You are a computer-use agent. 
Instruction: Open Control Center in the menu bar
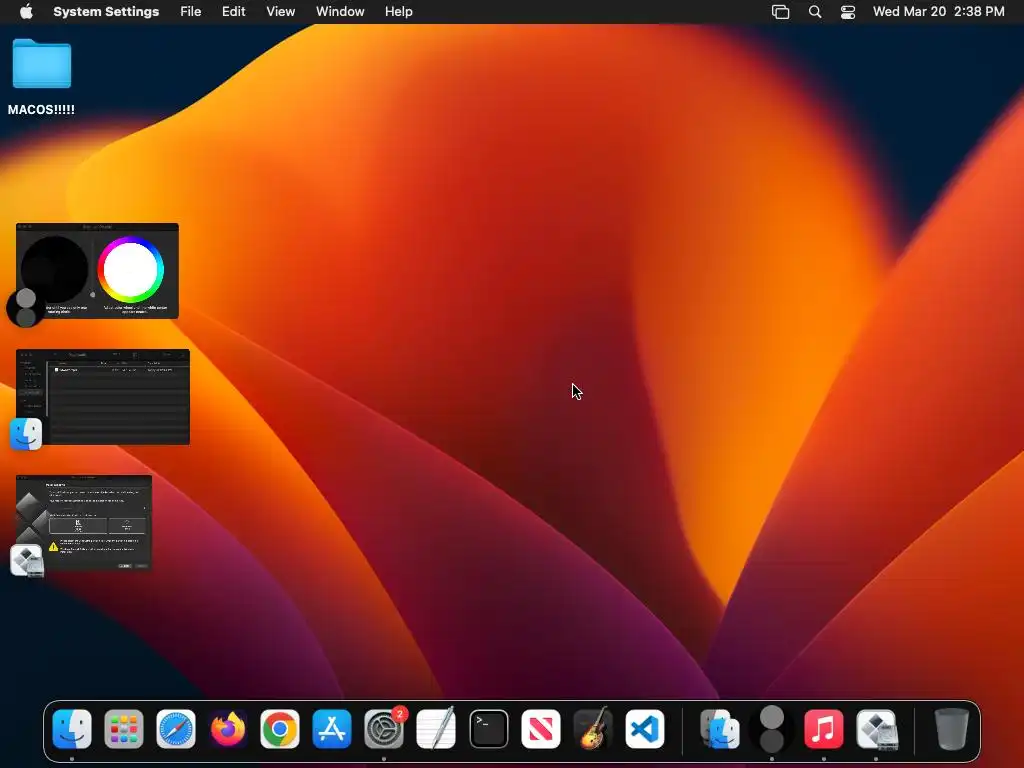(848, 12)
